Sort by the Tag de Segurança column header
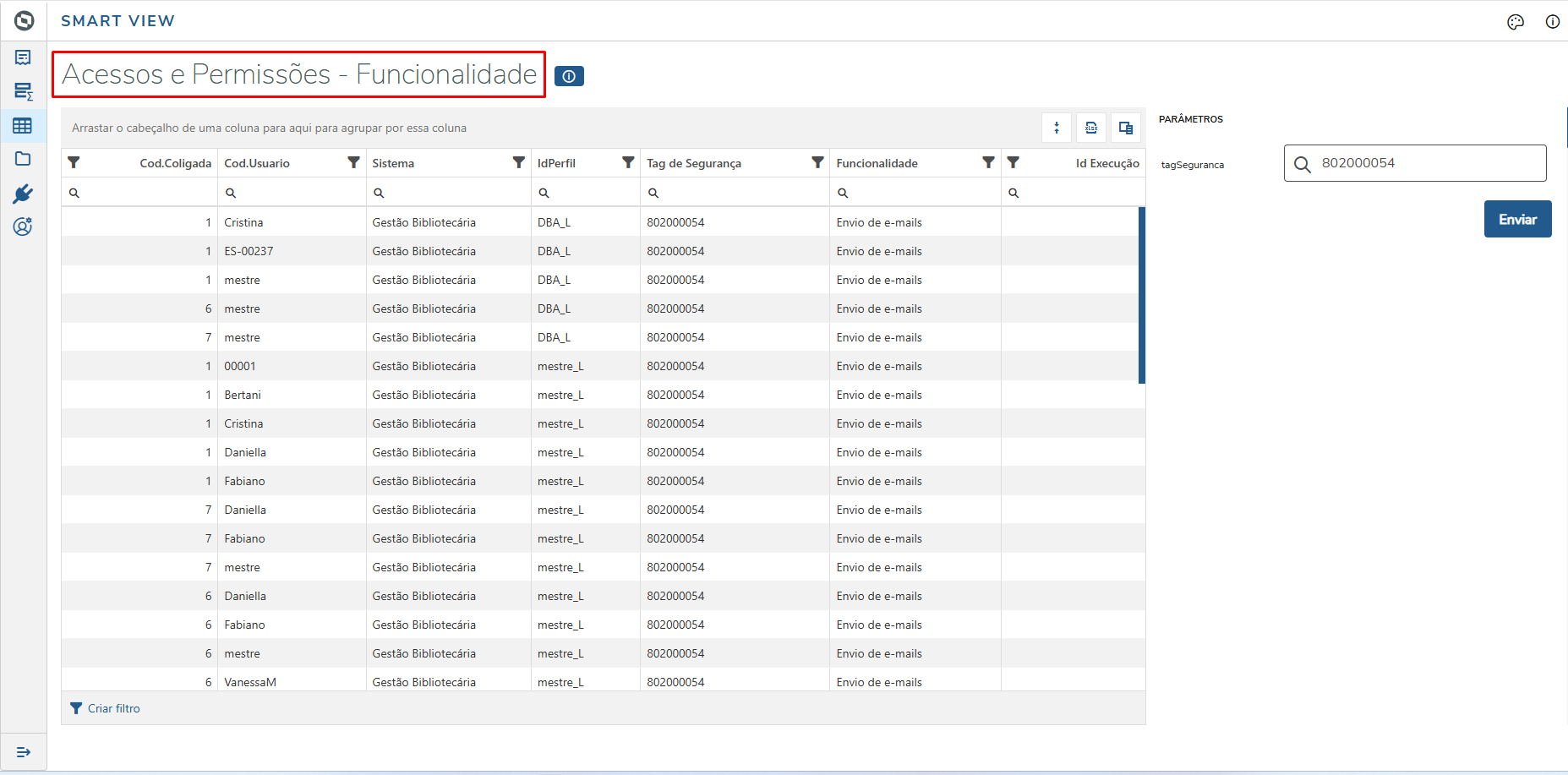1568x775 pixels. (694, 163)
